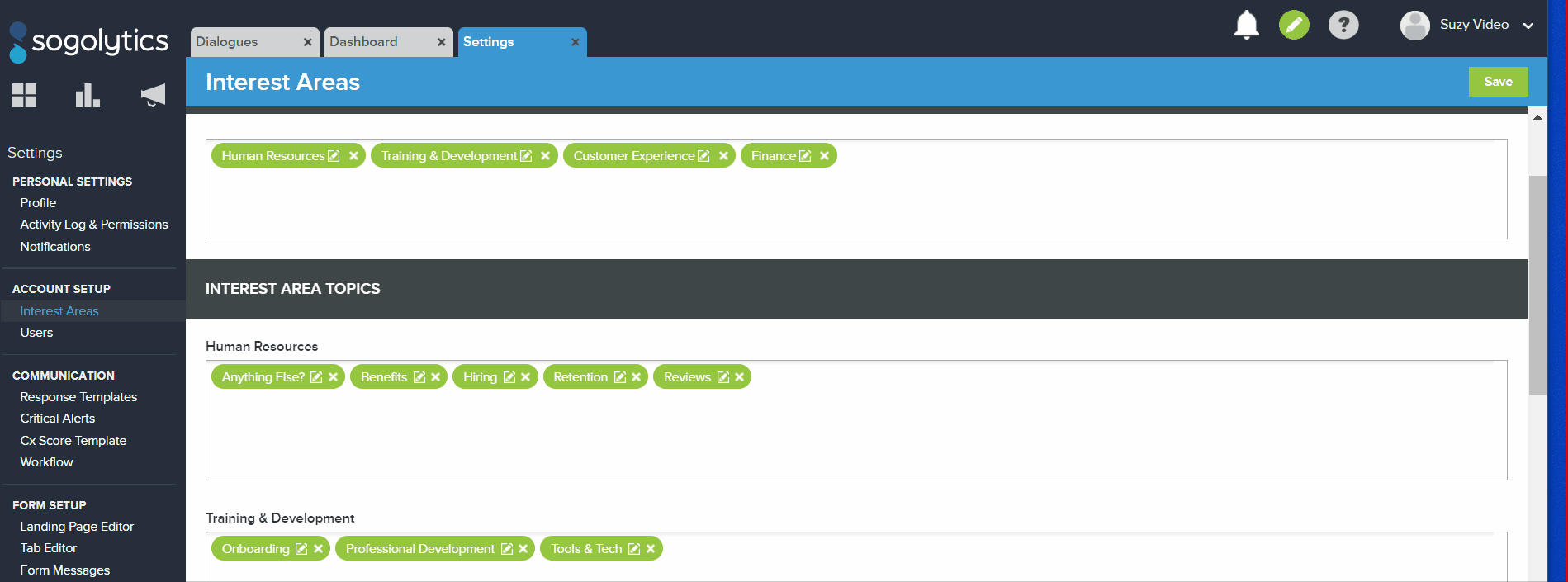This screenshot has height=582, width=1568.
Task: Open Critical Alerts settings link
Action: (58, 419)
